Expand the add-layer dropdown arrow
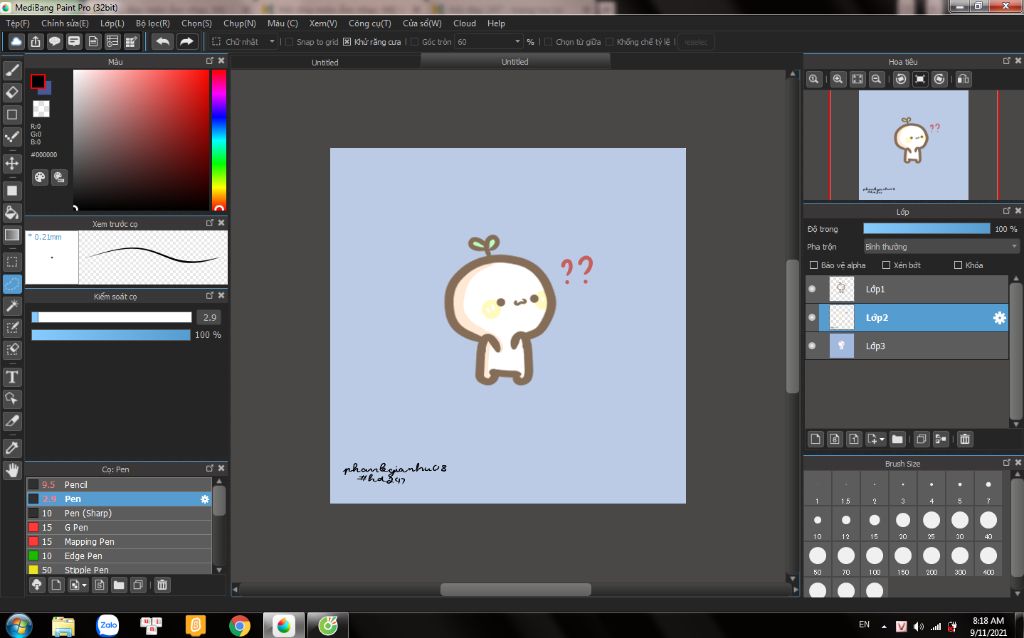 coord(882,439)
